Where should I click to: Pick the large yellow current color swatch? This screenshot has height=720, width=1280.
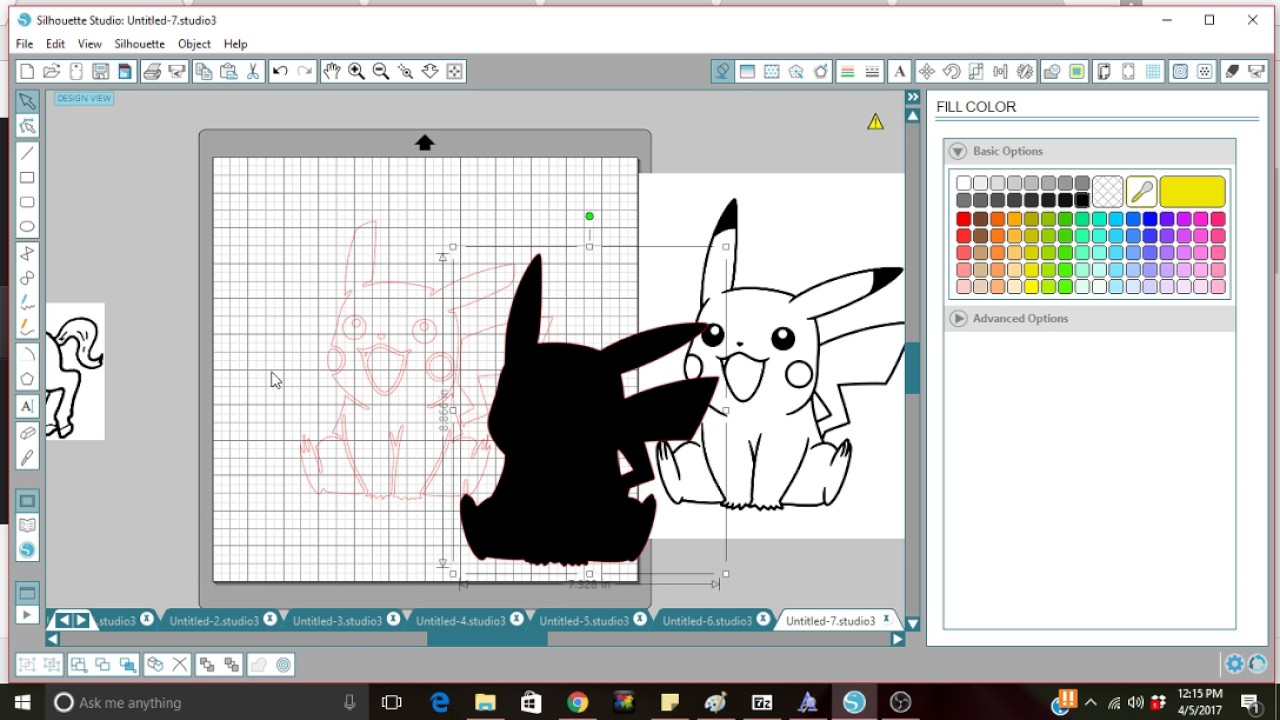click(x=1192, y=191)
